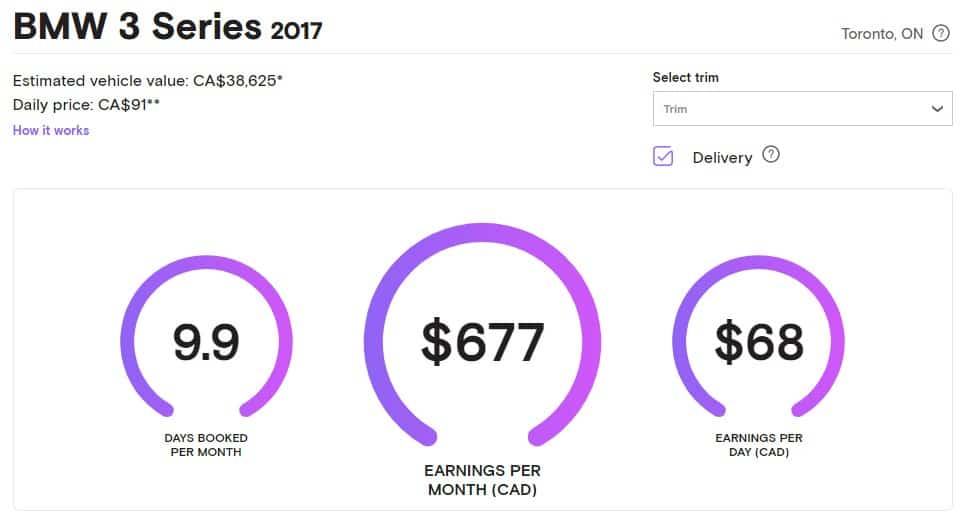Click the Trim placeholder text in the combo box
The image size is (961, 524).
[x=675, y=109]
